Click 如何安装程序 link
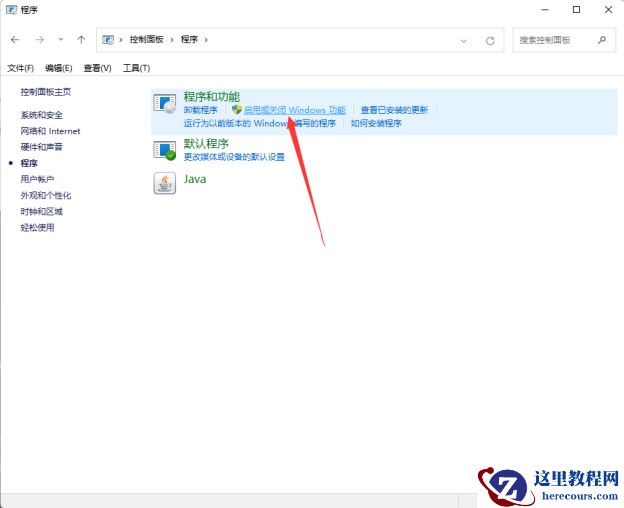This screenshot has height=508, width=624. [x=376, y=123]
